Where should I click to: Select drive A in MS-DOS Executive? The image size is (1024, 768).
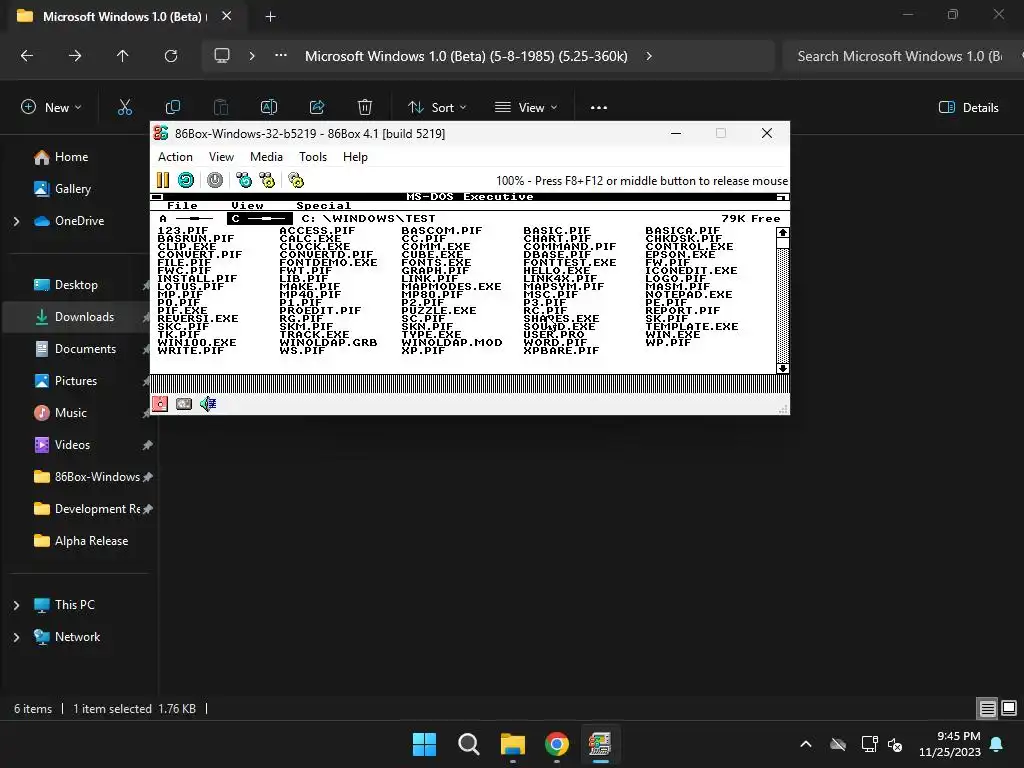(187, 219)
